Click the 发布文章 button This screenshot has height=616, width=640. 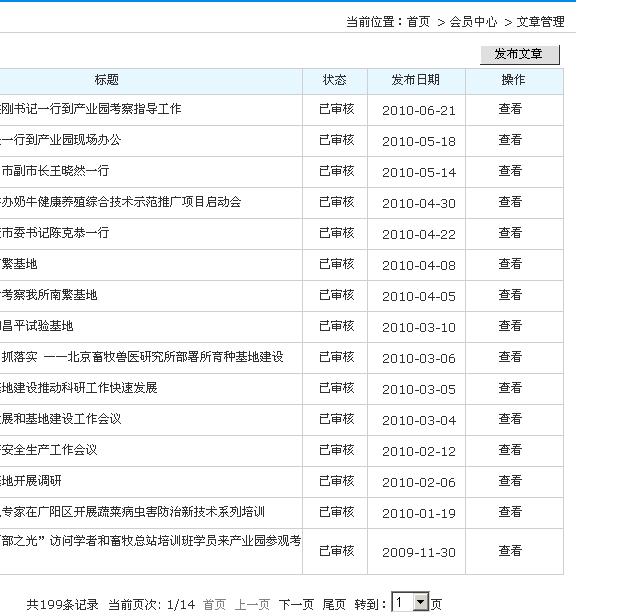tap(519, 54)
